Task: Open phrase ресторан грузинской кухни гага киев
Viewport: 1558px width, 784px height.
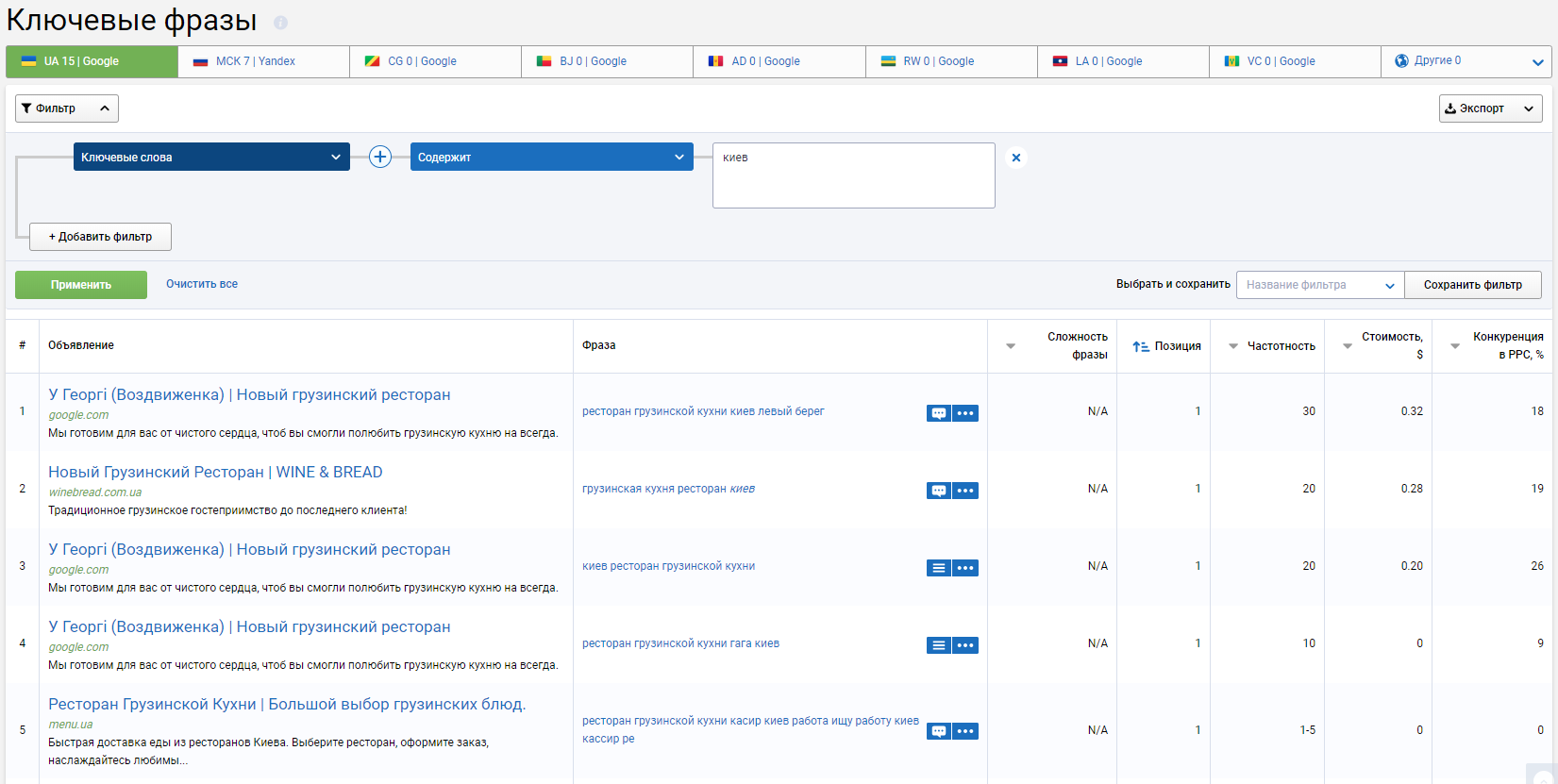Action: point(680,643)
